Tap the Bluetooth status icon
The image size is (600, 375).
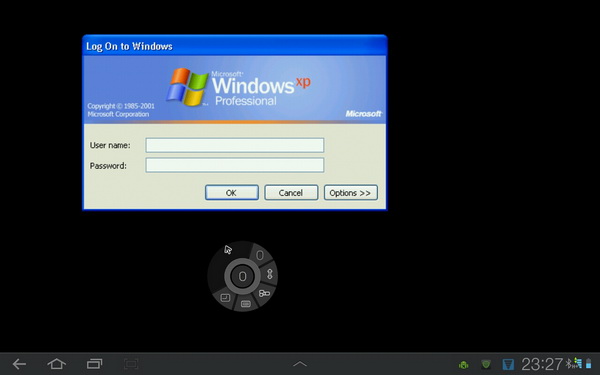coord(569,363)
